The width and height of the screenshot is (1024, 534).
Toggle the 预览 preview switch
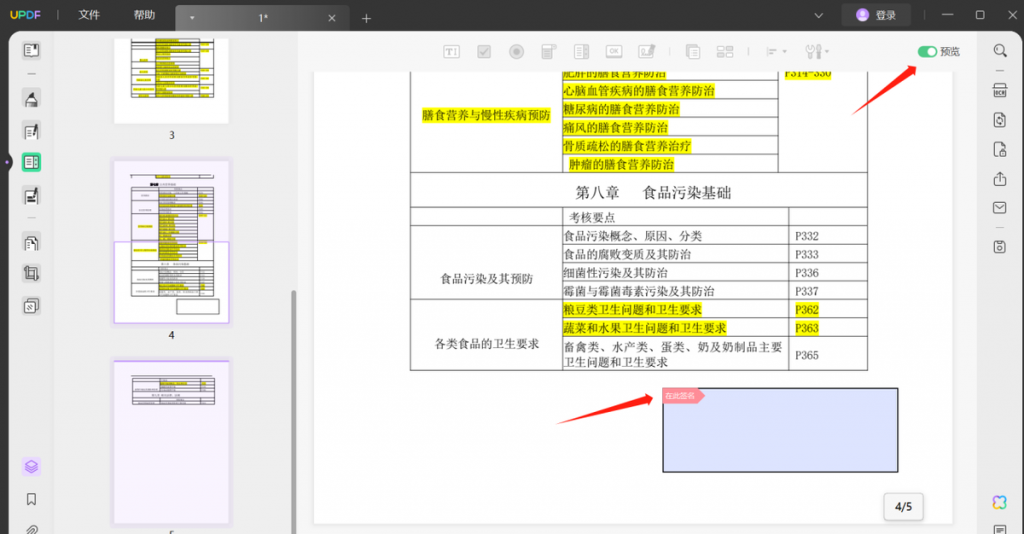[927, 52]
